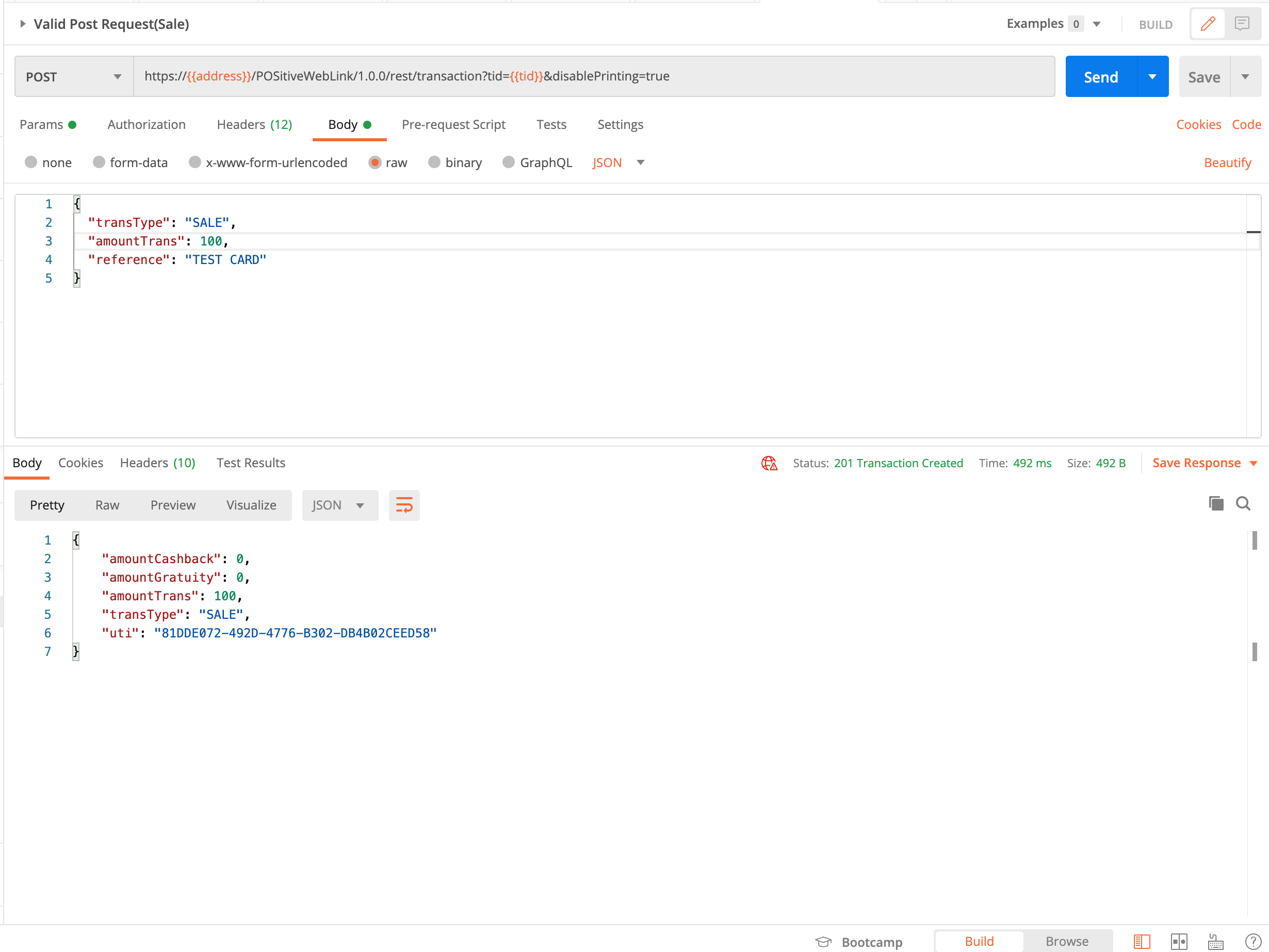This screenshot has height=952, width=1269.
Task: Open the help question mark icon
Action: [1252, 941]
